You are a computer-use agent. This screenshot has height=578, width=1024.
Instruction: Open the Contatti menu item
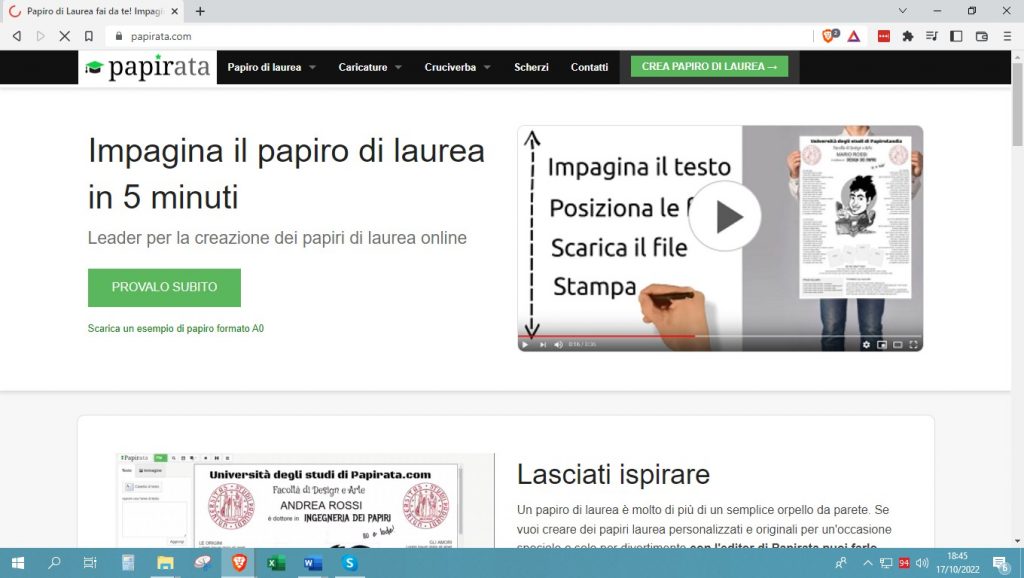pos(590,67)
